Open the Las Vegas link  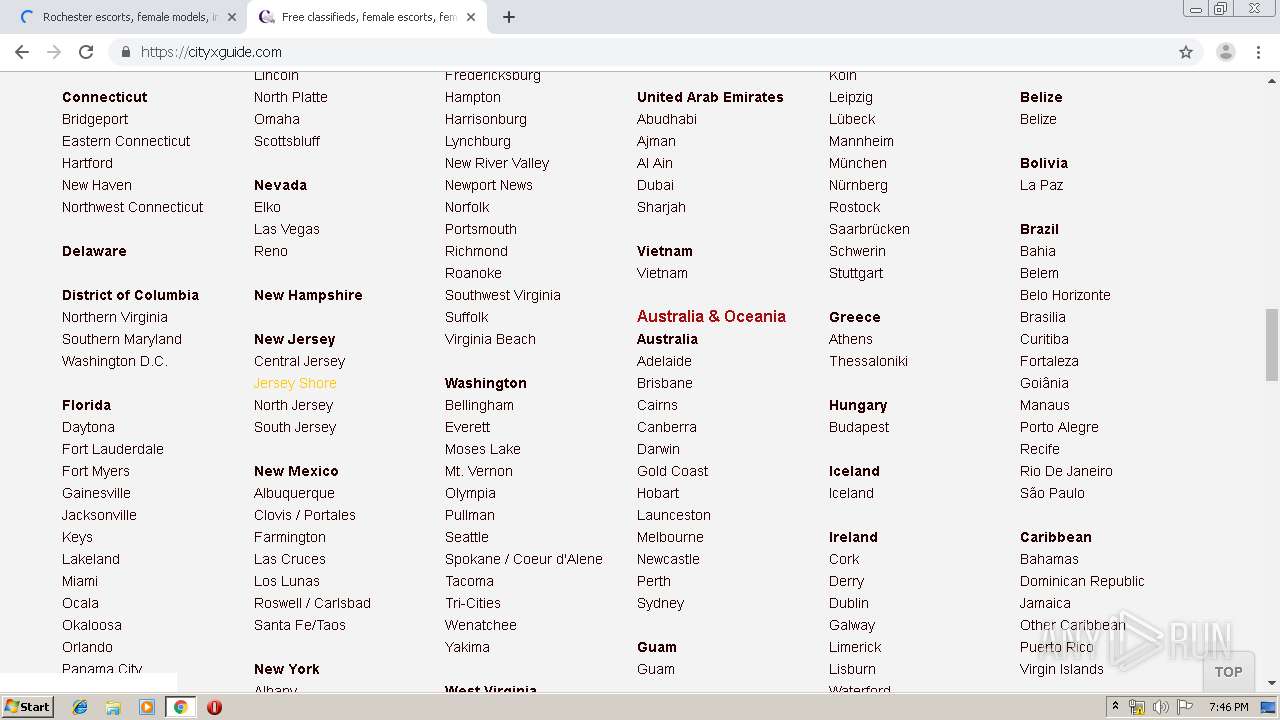[287, 229]
